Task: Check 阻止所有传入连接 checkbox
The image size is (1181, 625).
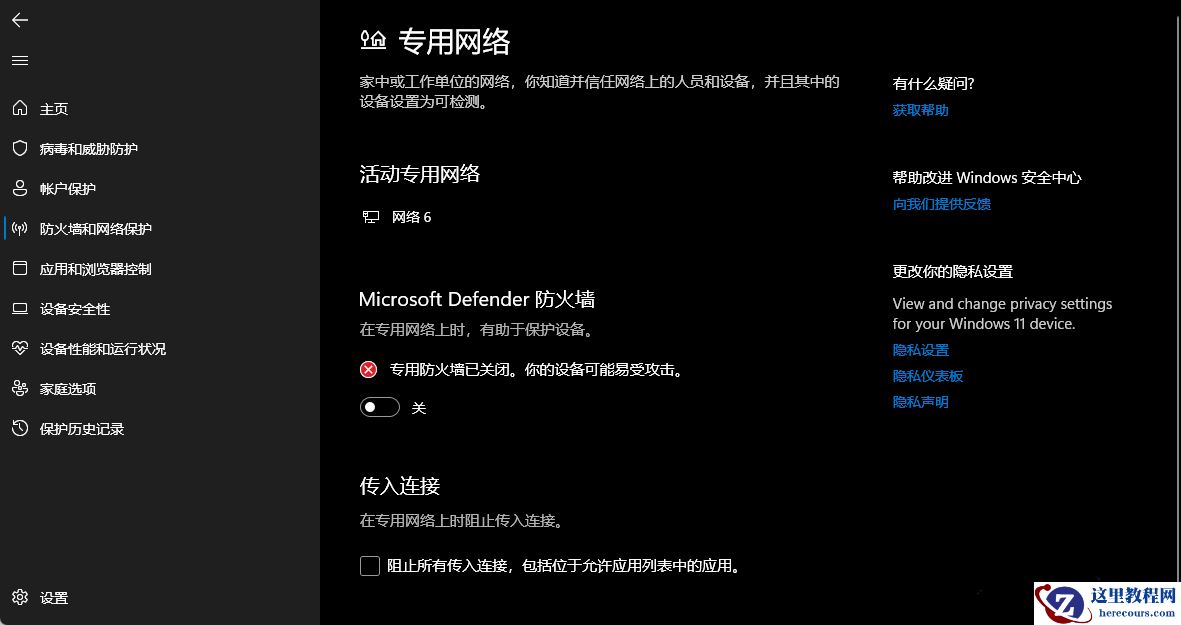Action: (x=369, y=565)
